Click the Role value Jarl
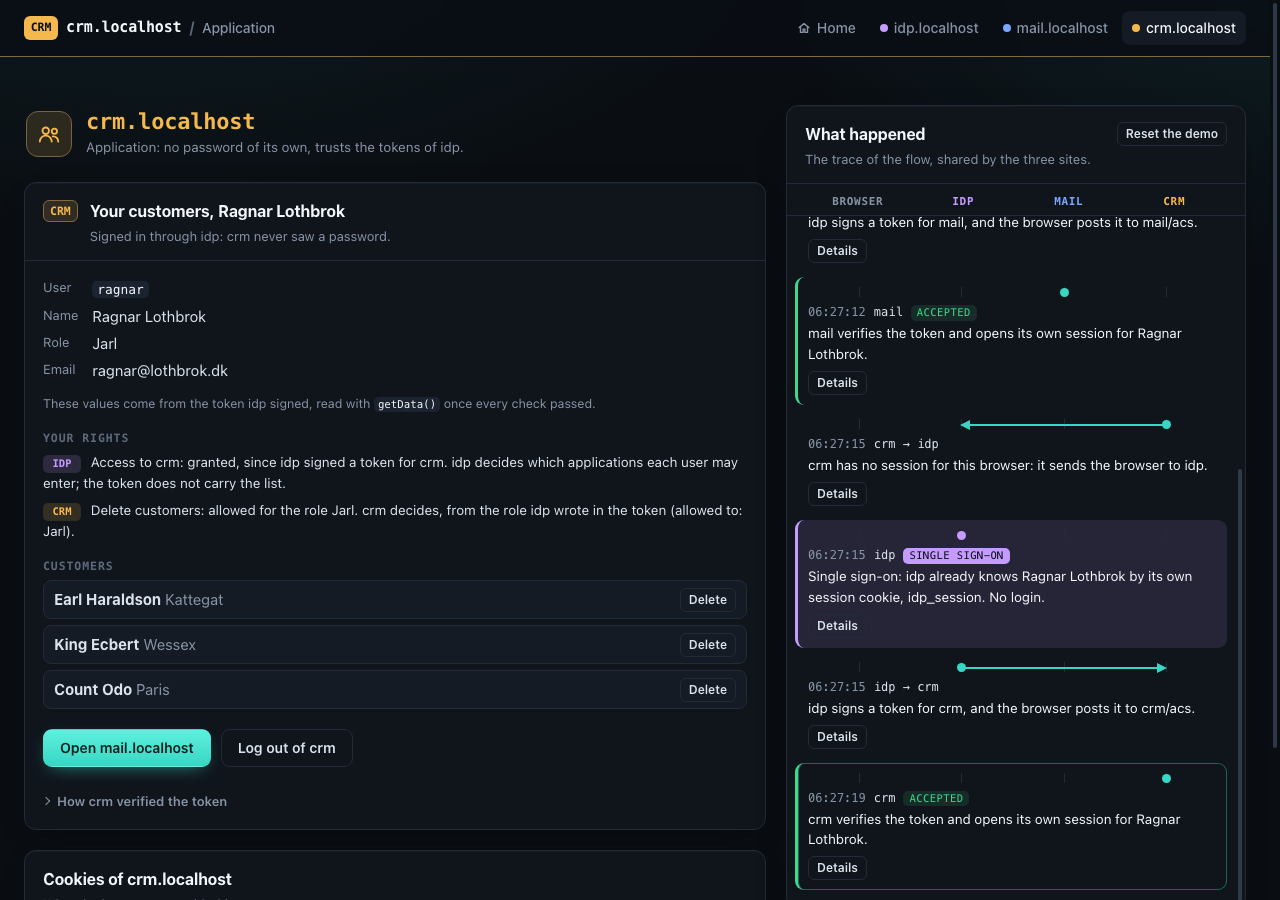 [105, 344]
